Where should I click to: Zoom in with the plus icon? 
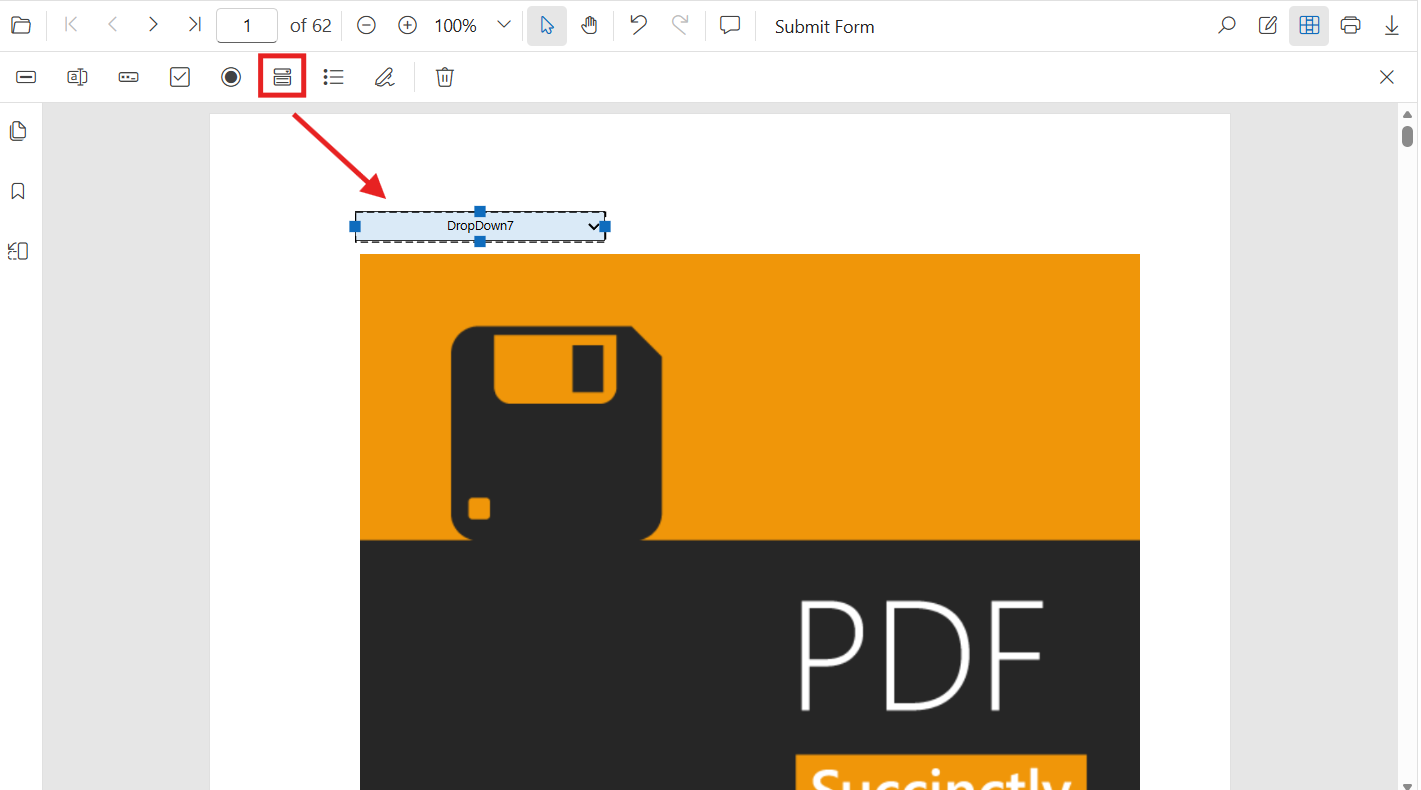407,26
